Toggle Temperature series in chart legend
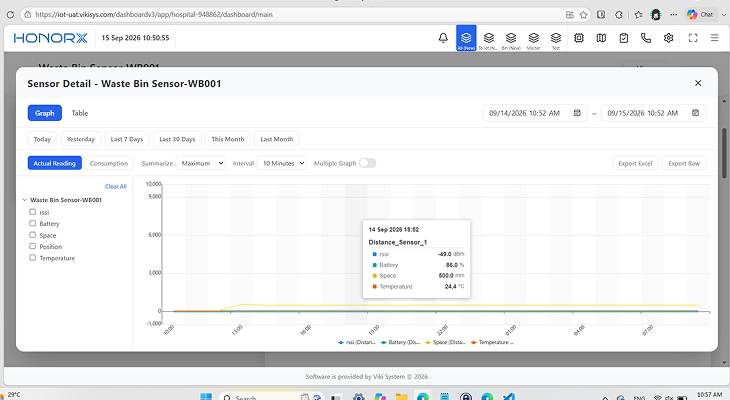This screenshot has height=400, width=730. (x=492, y=342)
